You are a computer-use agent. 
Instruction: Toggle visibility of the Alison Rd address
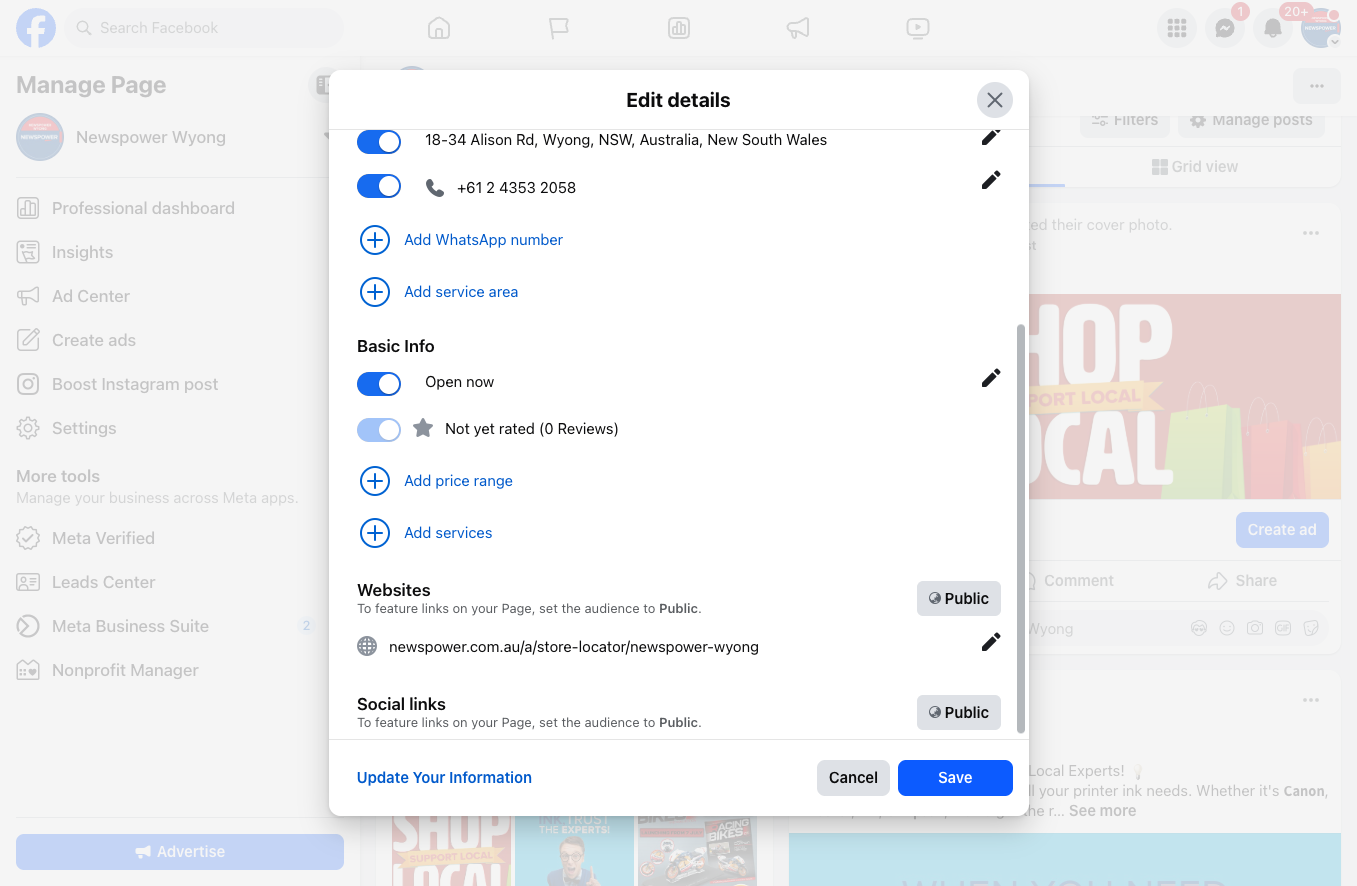(379, 141)
